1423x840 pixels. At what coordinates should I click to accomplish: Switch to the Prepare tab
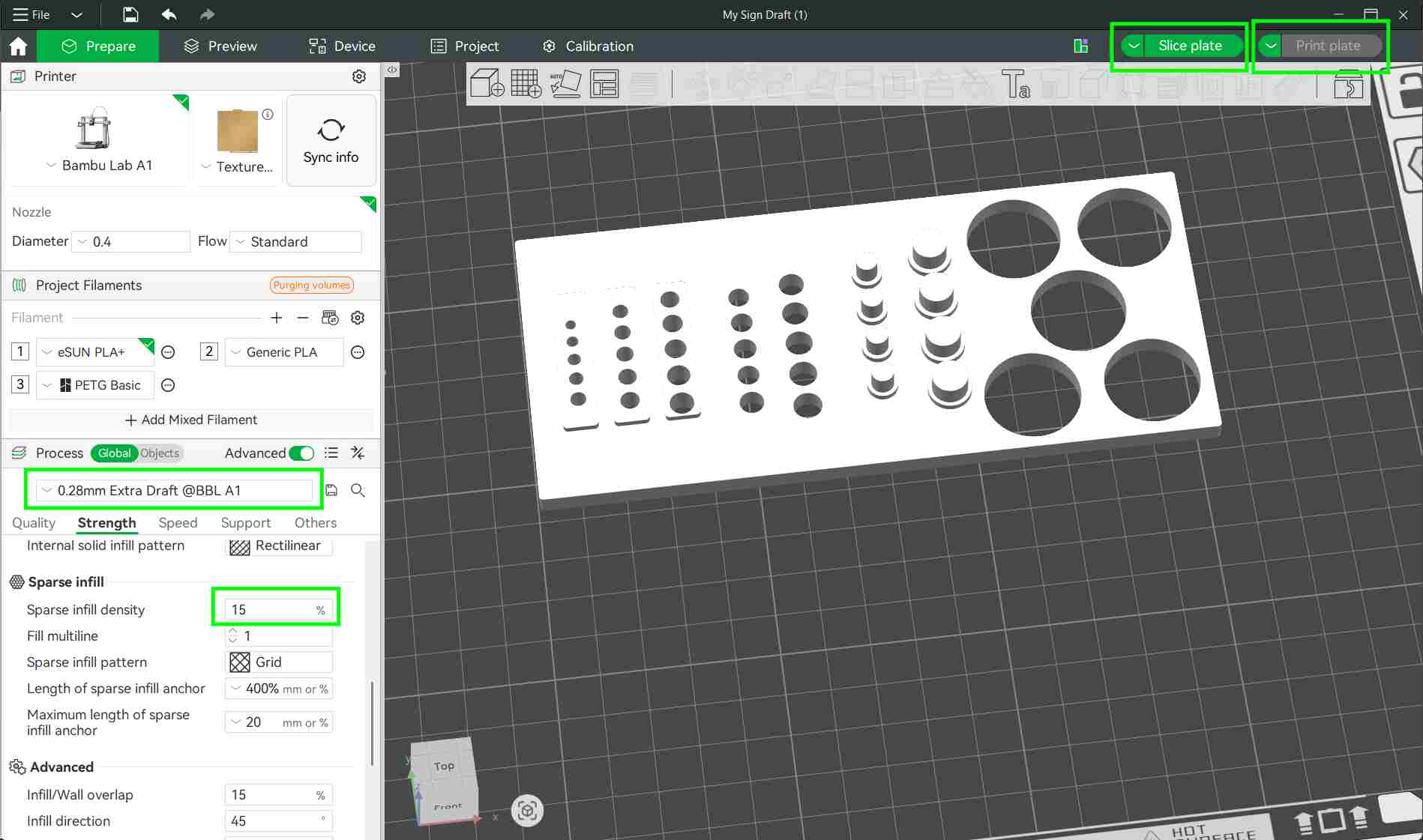pos(98,46)
